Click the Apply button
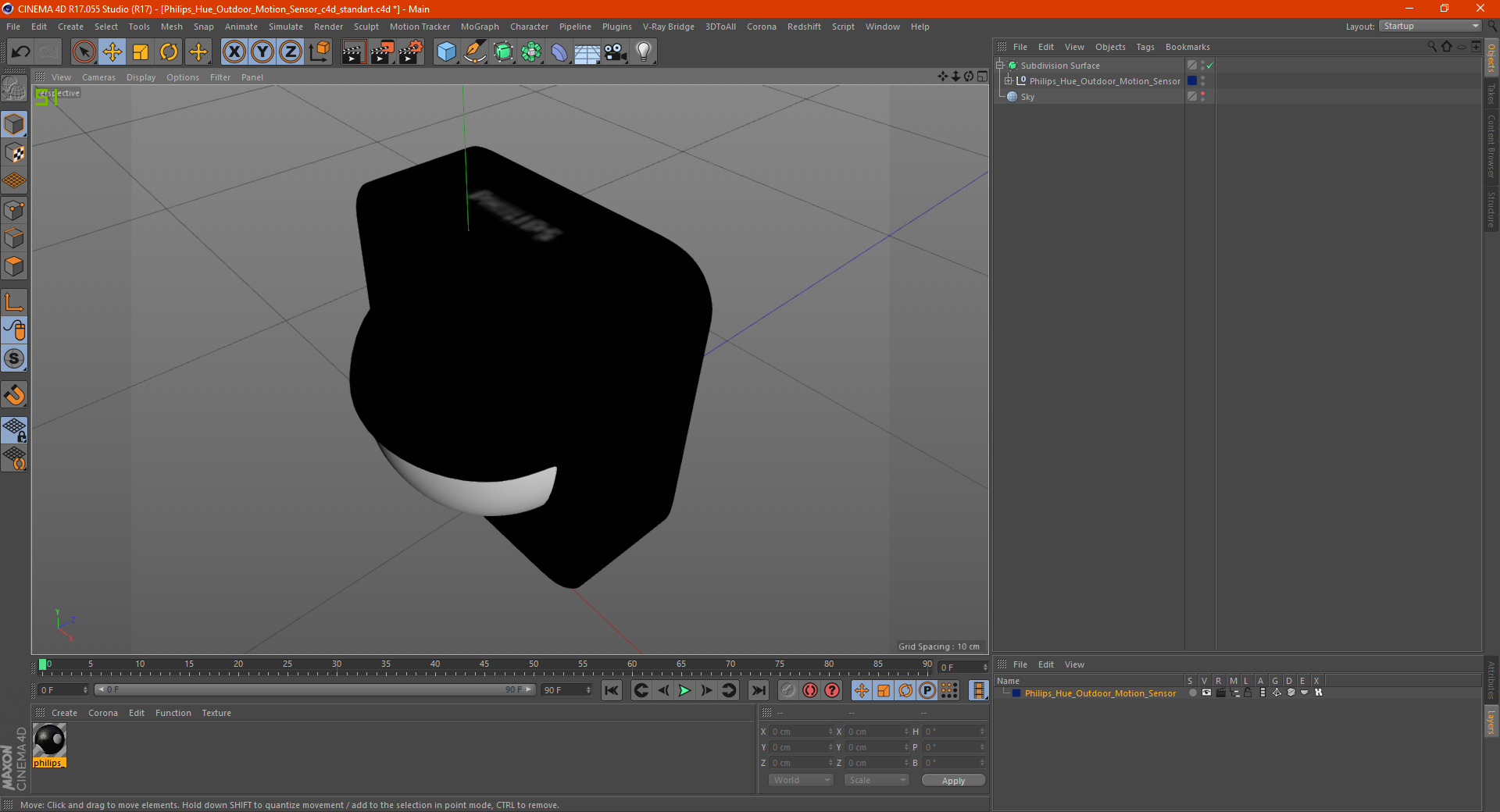 [x=953, y=781]
